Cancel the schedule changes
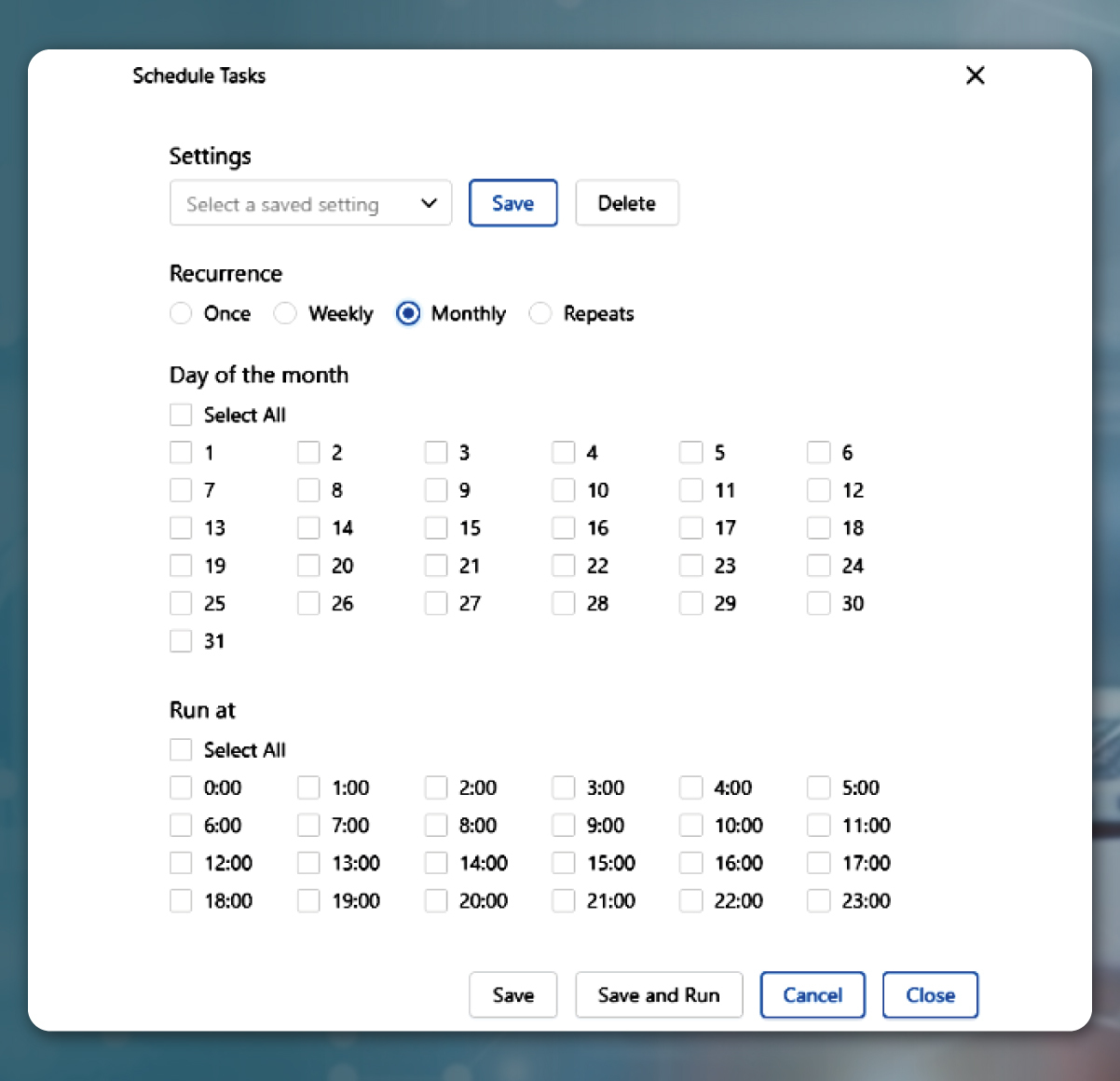 (x=812, y=994)
